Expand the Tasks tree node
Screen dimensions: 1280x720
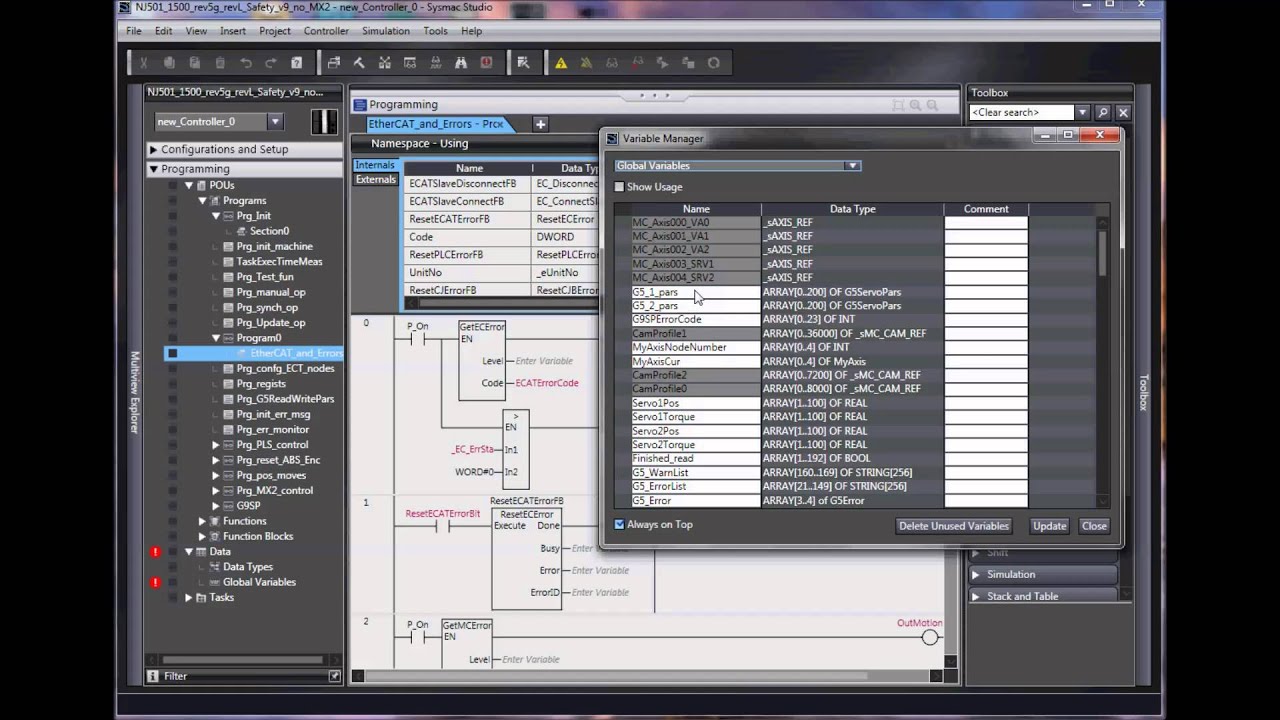pyautogui.click(x=188, y=597)
